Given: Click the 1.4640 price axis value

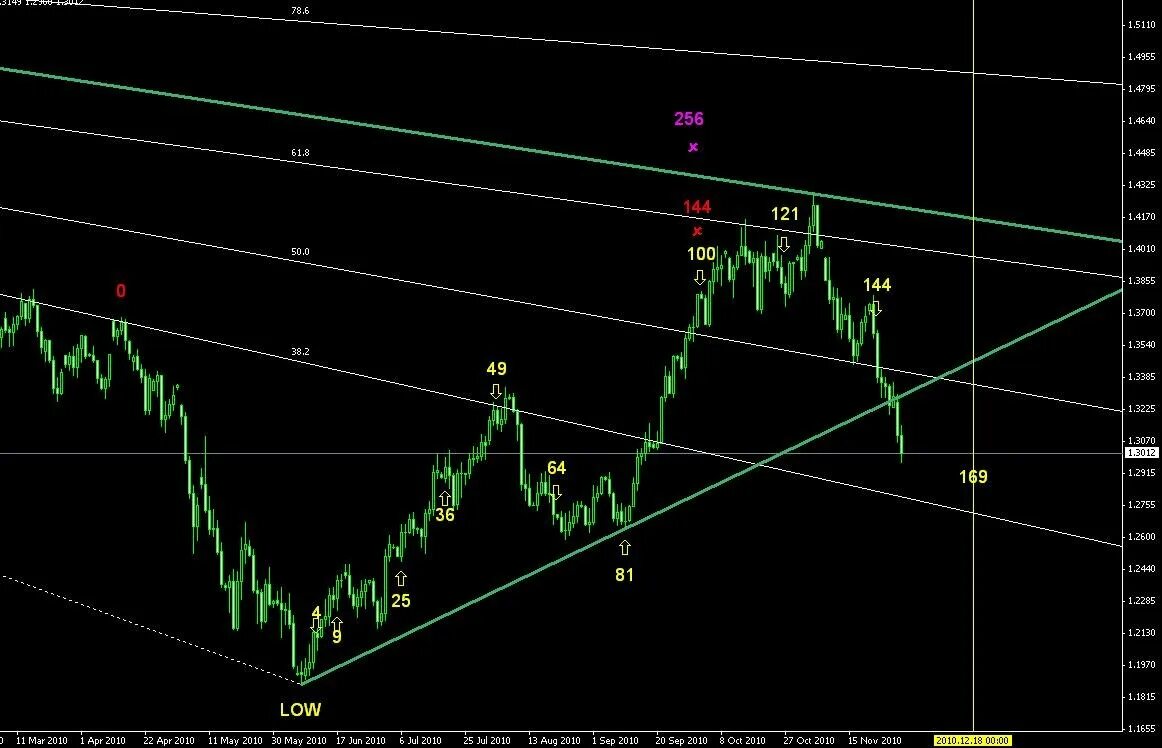Looking at the screenshot, I should point(1141,120).
